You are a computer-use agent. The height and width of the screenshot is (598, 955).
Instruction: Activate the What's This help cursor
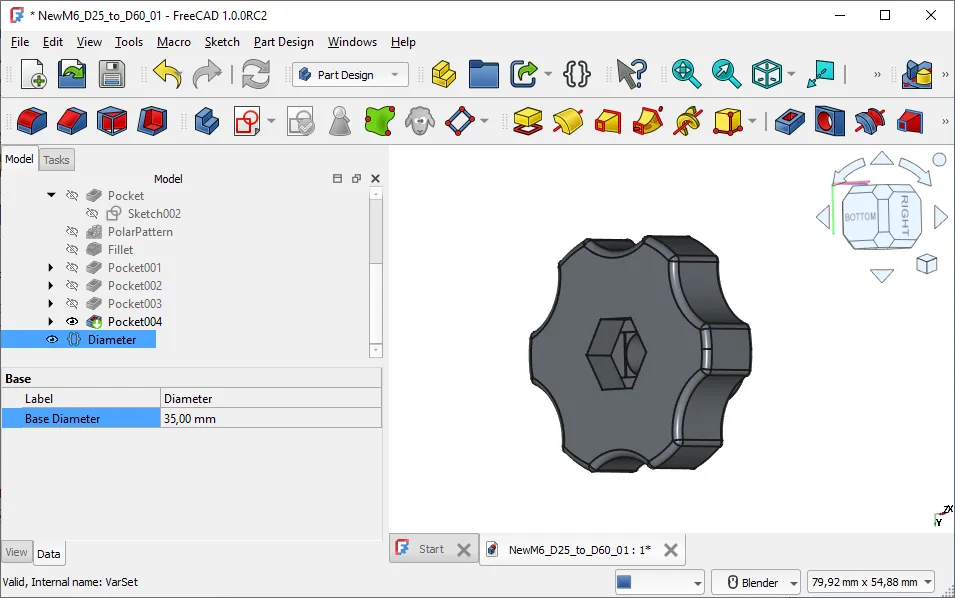click(x=631, y=74)
